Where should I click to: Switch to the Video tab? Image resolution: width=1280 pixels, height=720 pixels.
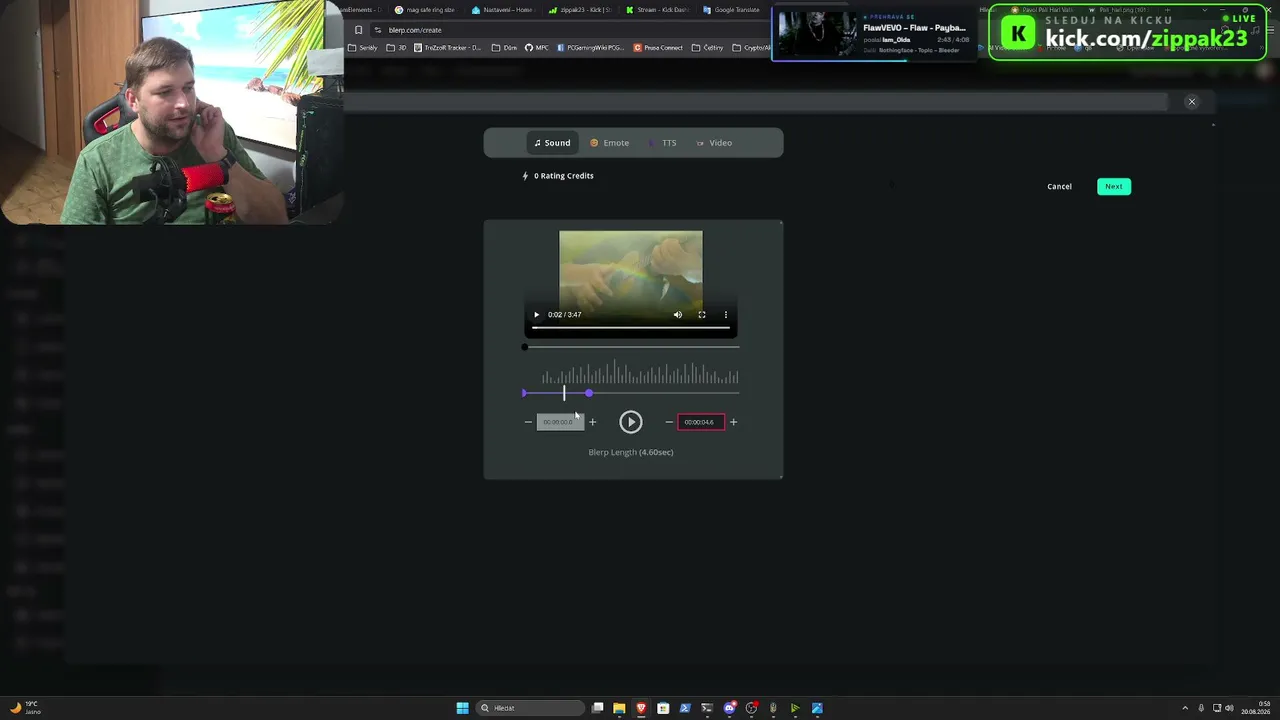(714, 143)
